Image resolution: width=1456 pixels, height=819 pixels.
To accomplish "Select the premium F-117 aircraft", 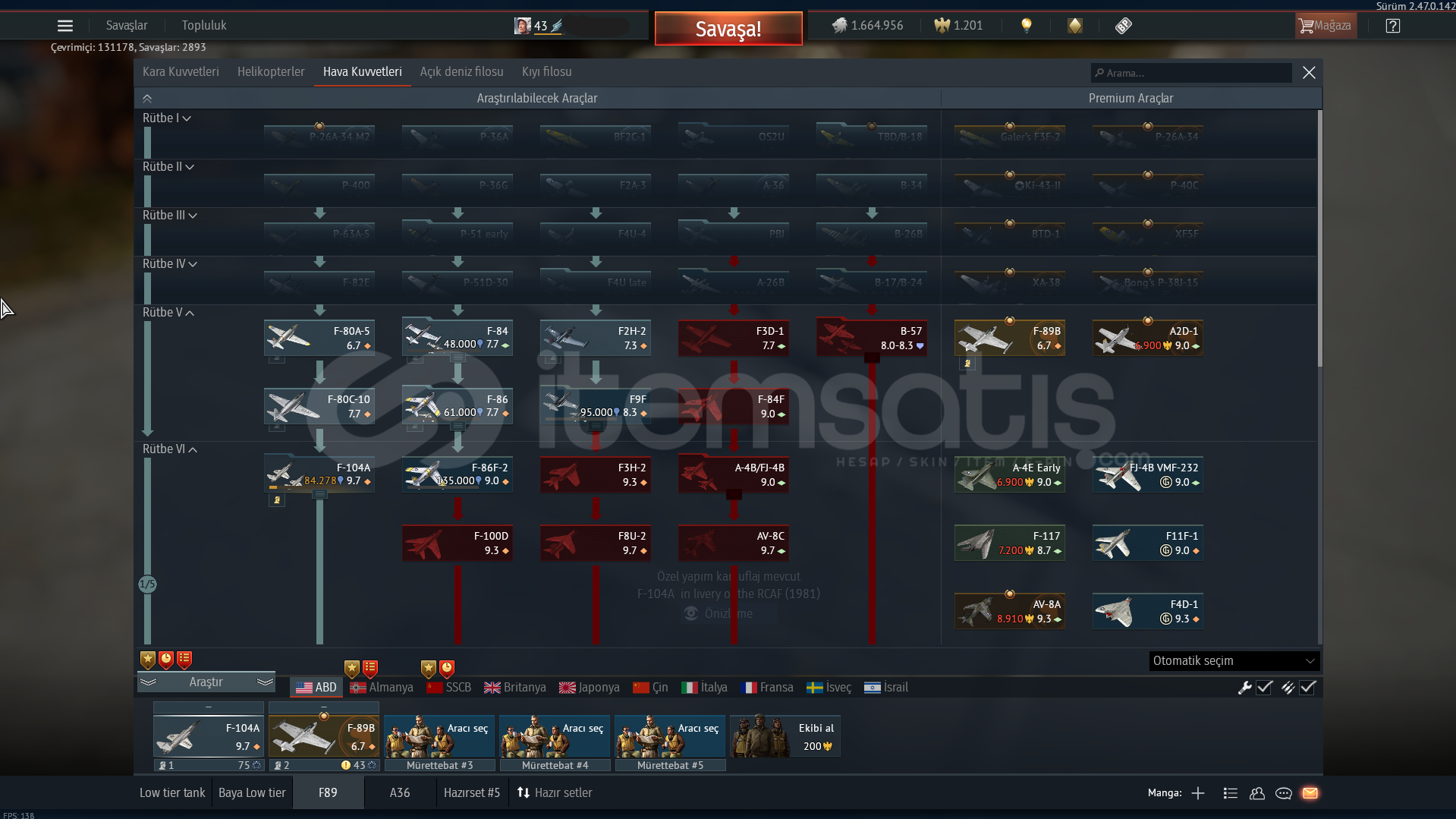I will tap(1010, 543).
